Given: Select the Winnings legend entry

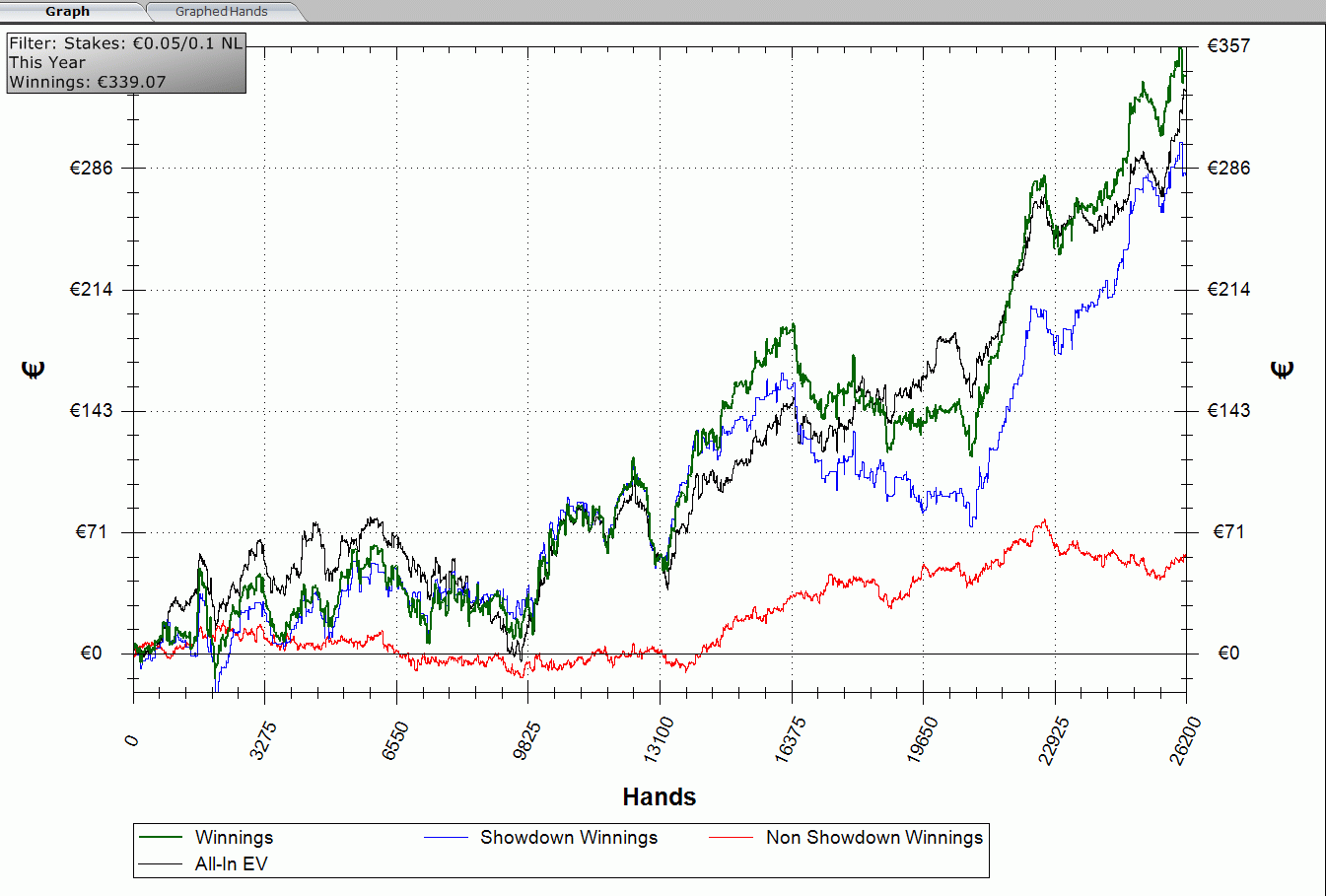Looking at the screenshot, I should click(234, 838).
